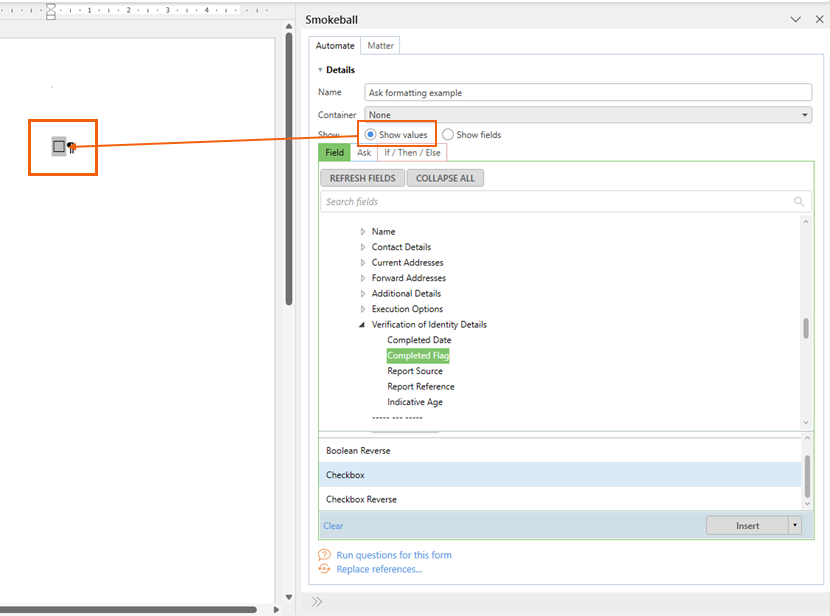
Task: Choose Checkbox Reverse format option
Action: point(561,499)
